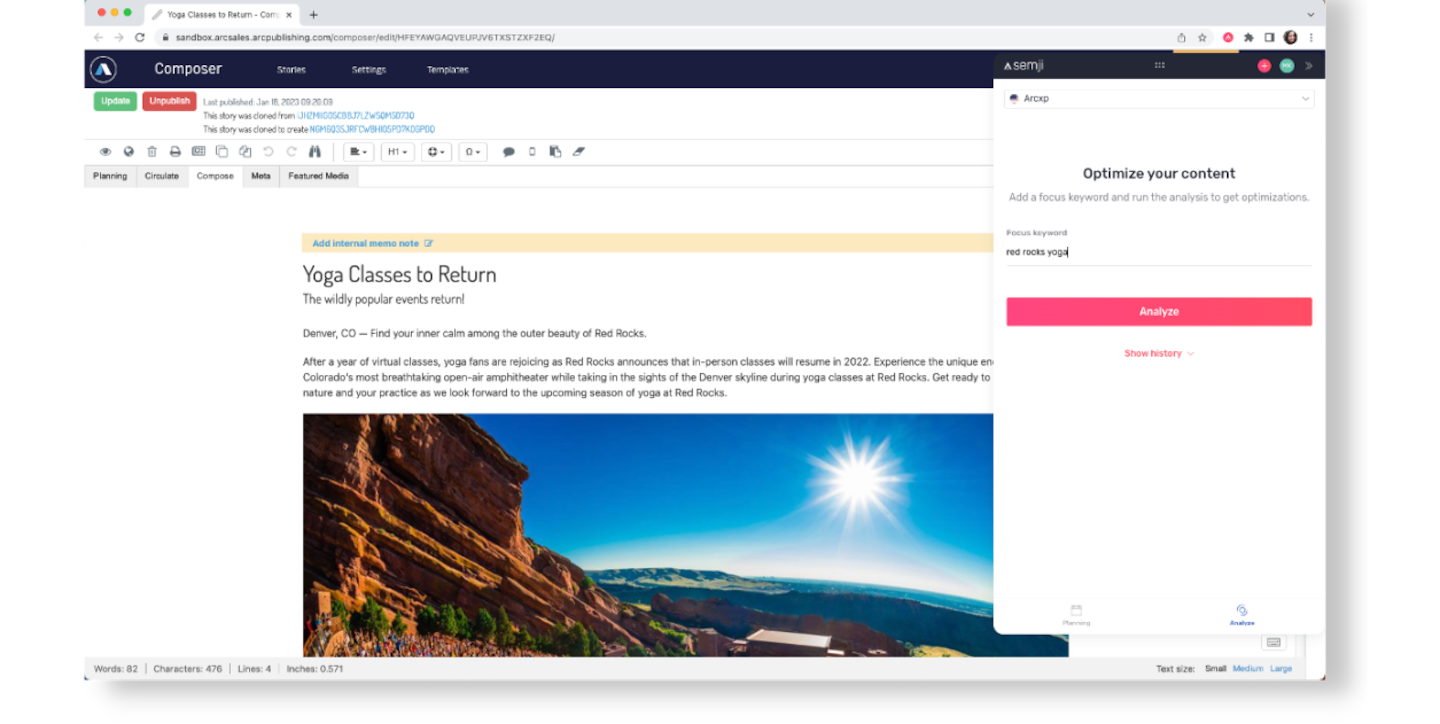This screenshot has height=724, width=1440.
Task: Delete the story using the trash icon
Action: 151,151
